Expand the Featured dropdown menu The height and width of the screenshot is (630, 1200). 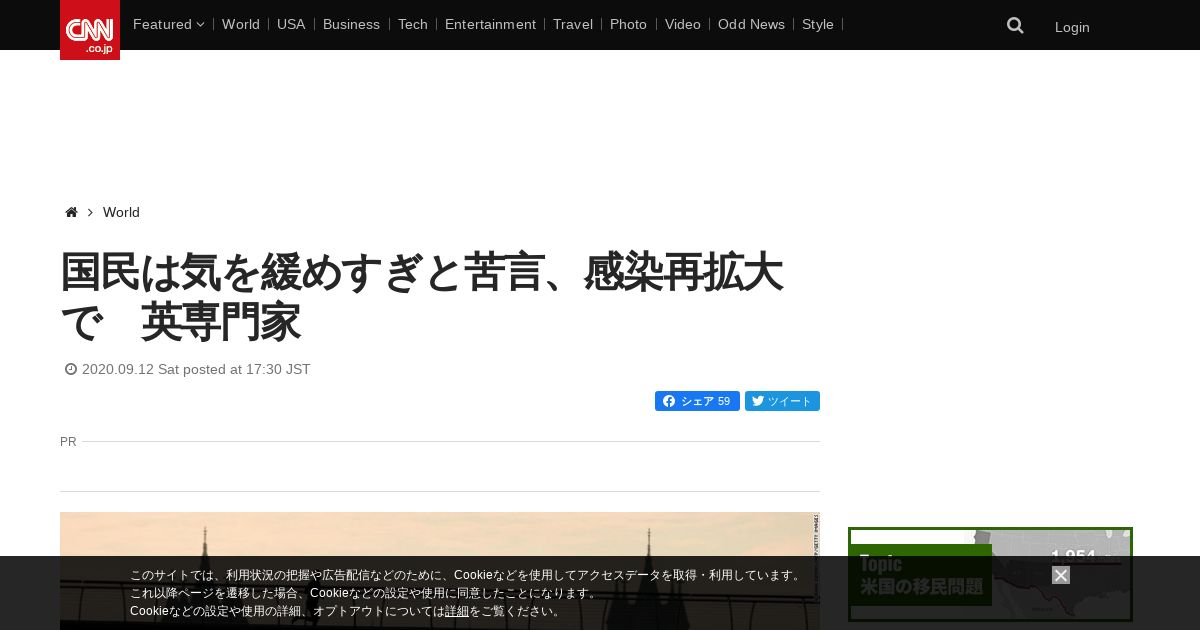pyautogui.click(x=168, y=24)
